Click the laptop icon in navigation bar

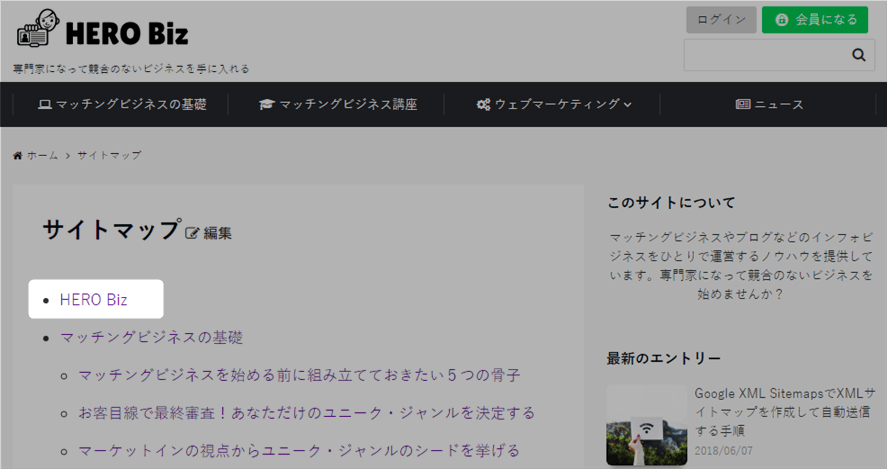point(45,105)
